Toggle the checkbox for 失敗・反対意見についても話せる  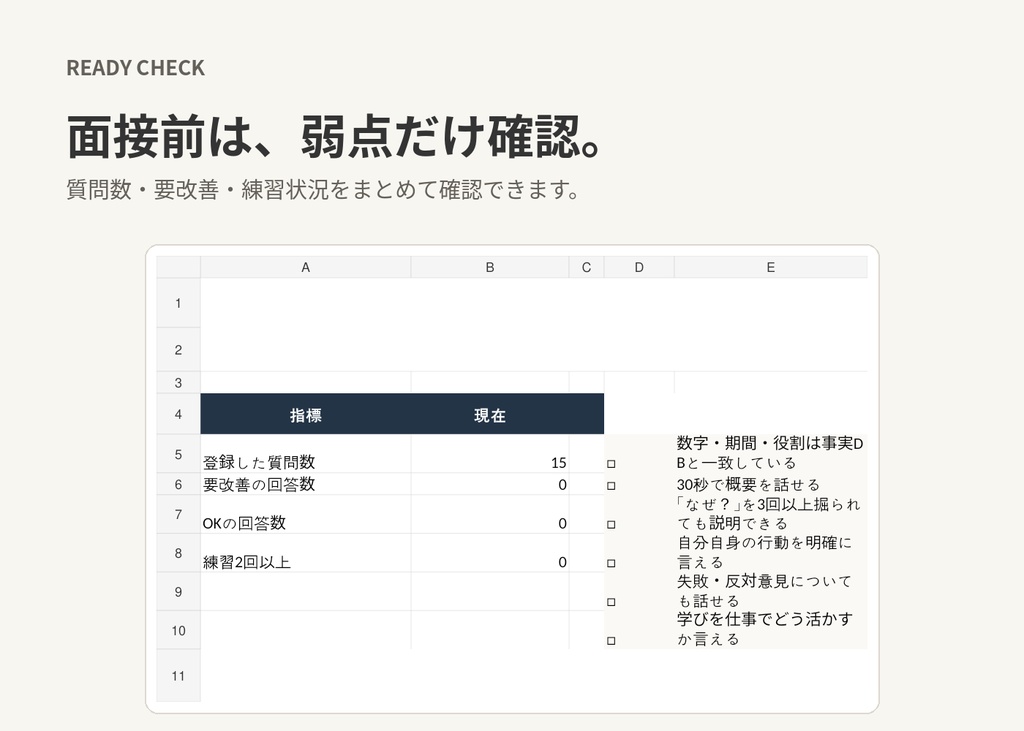(x=611, y=602)
